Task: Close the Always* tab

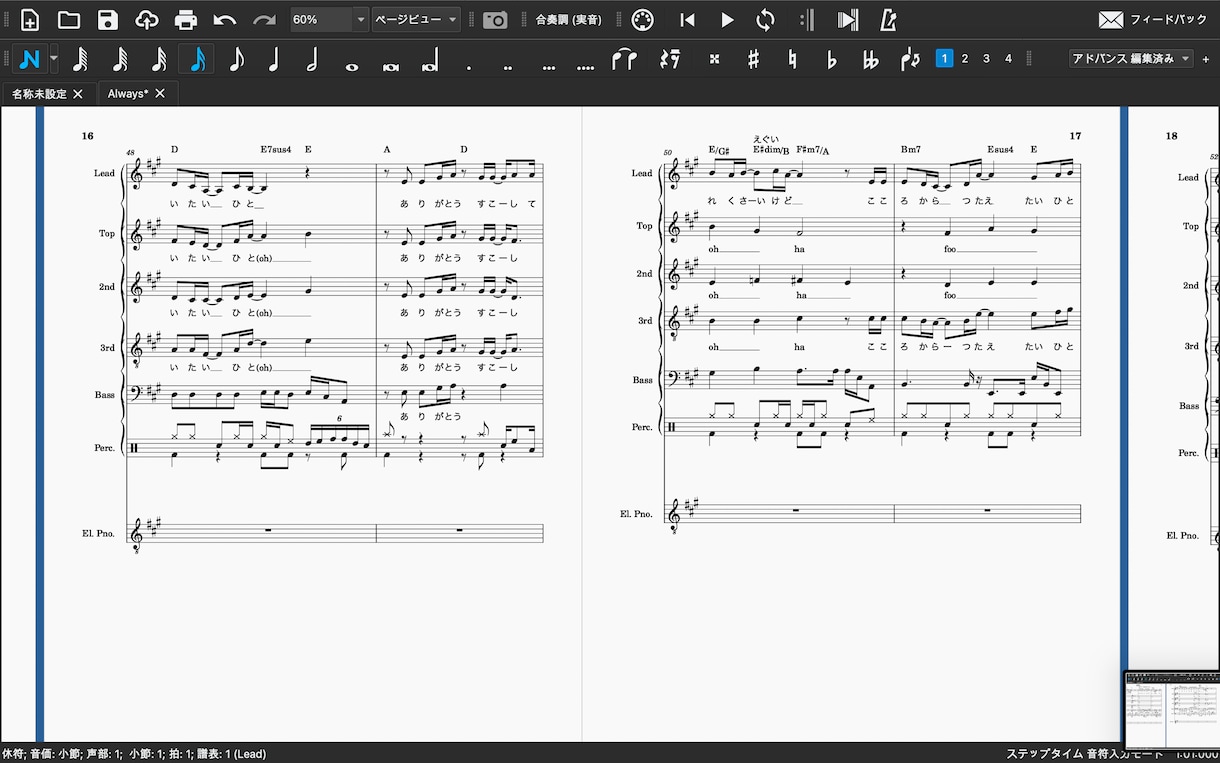Action: 159,94
